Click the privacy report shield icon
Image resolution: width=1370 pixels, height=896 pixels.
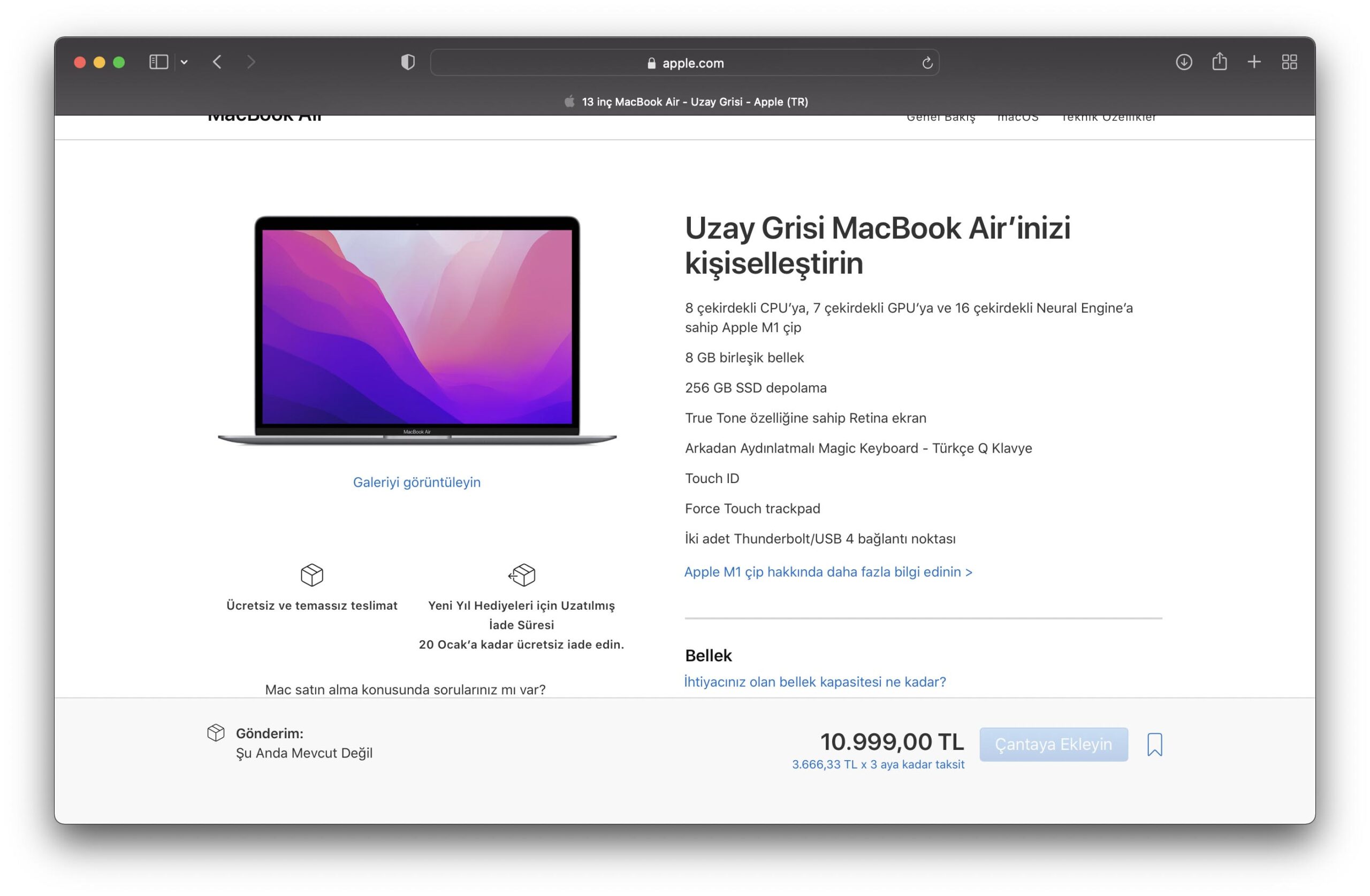pyautogui.click(x=408, y=62)
